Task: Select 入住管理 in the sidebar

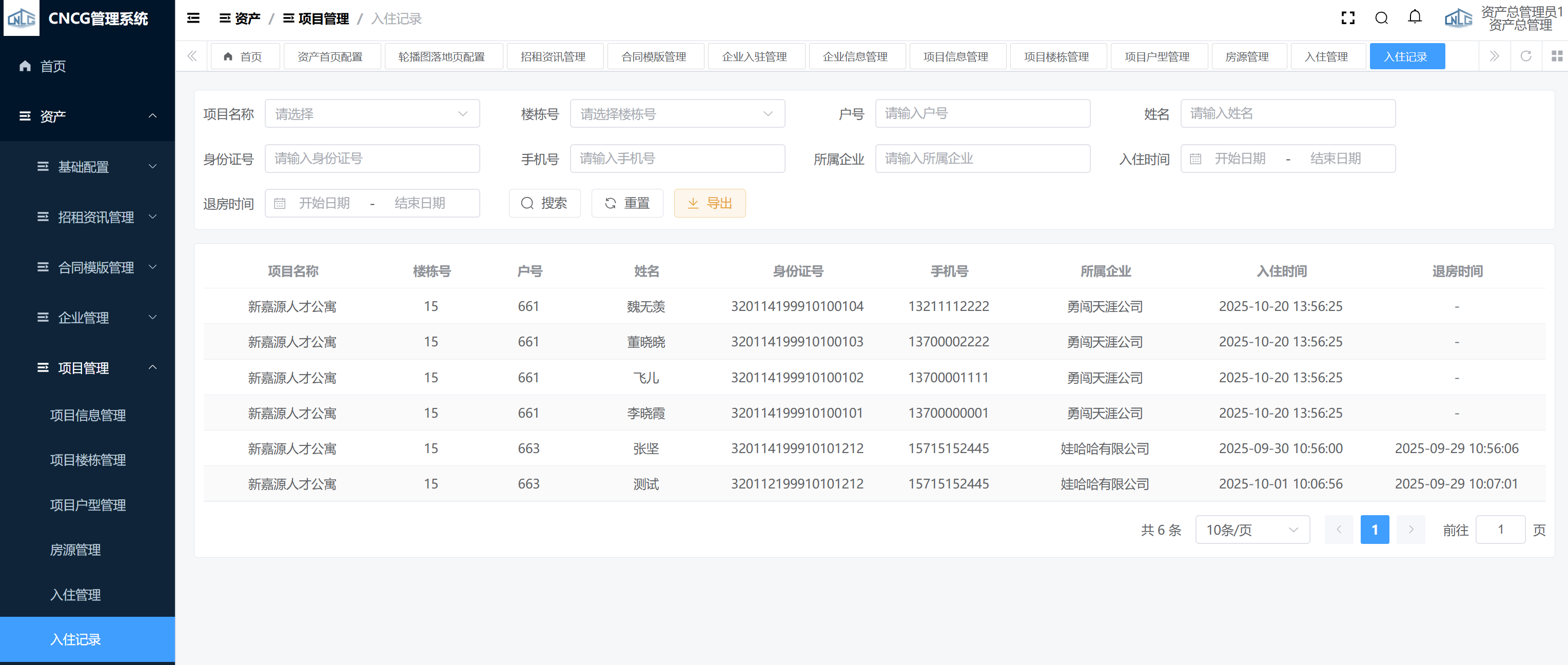Action: pos(75,594)
